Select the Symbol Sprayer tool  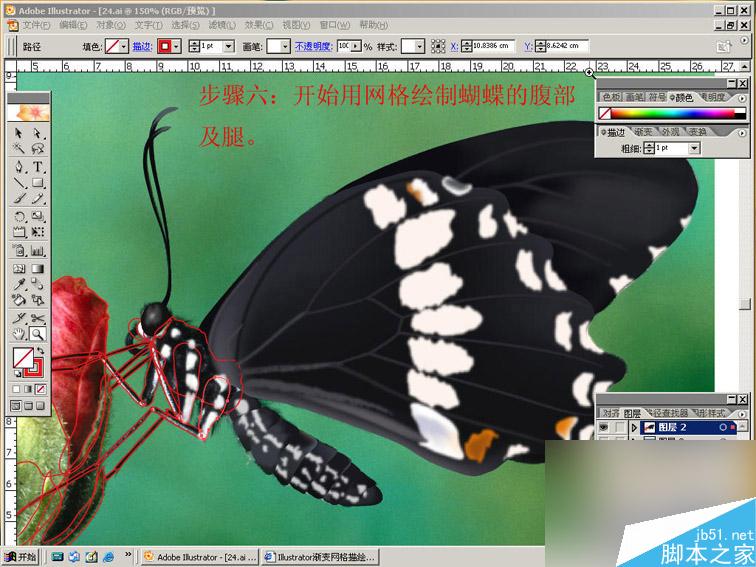click(x=19, y=250)
